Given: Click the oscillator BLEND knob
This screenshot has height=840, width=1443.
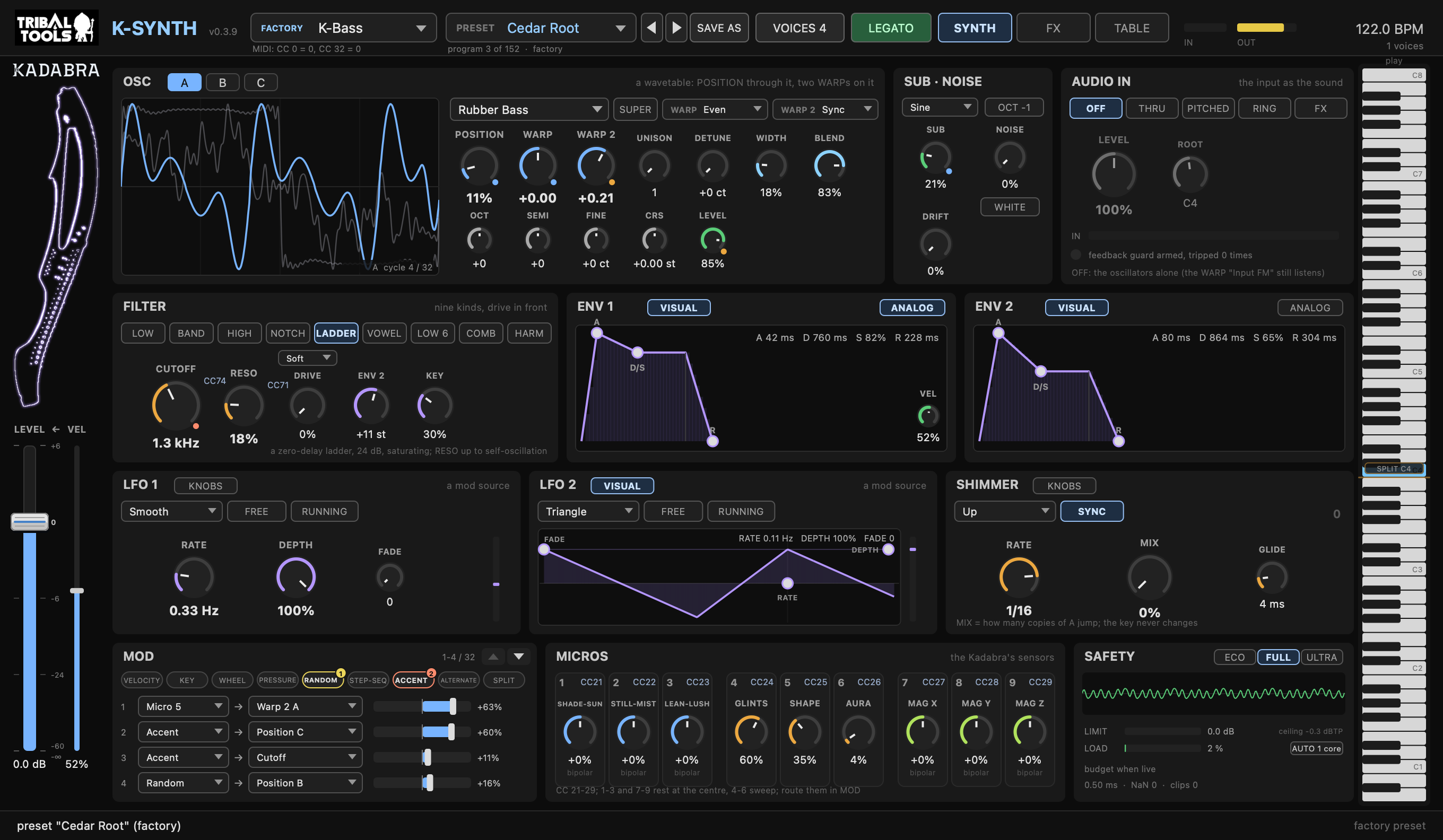Looking at the screenshot, I should pyautogui.click(x=829, y=166).
